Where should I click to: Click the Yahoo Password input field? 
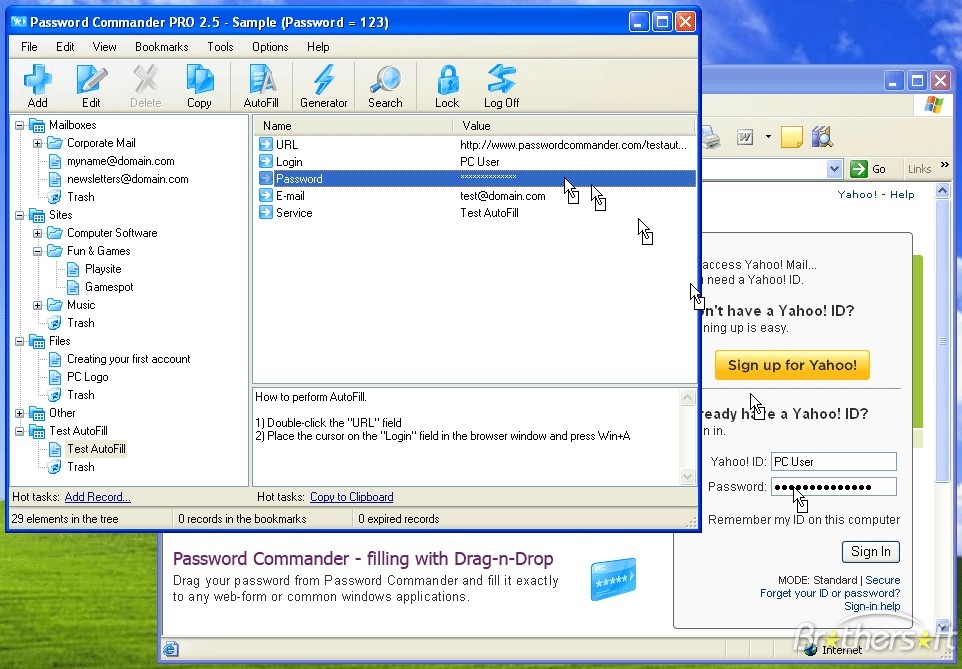pyautogui.click(x=834, y=487)
